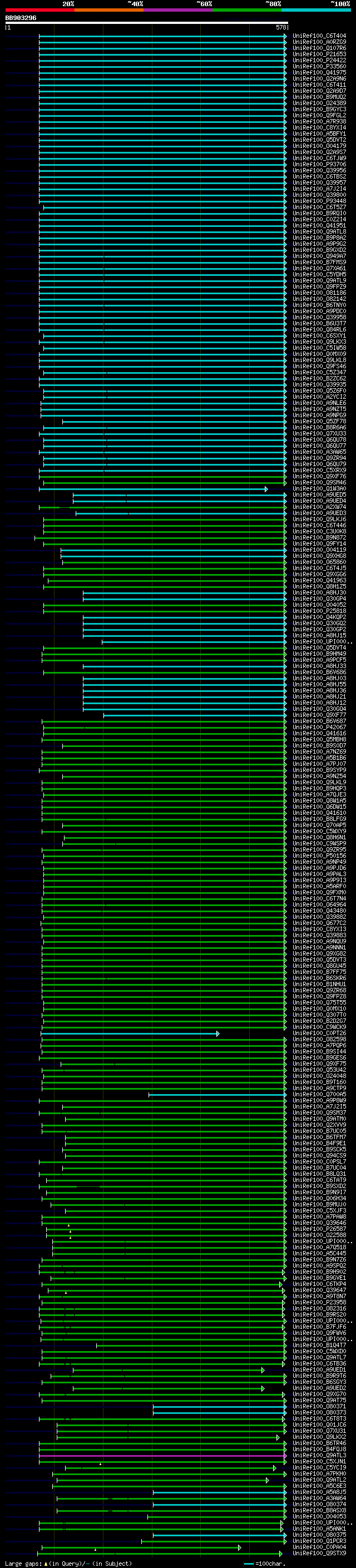Click the shortened cyan bar for UniRef100_Q1W3A0
Viewport: 356px width, 1568px height.
[x=154, y=489]
